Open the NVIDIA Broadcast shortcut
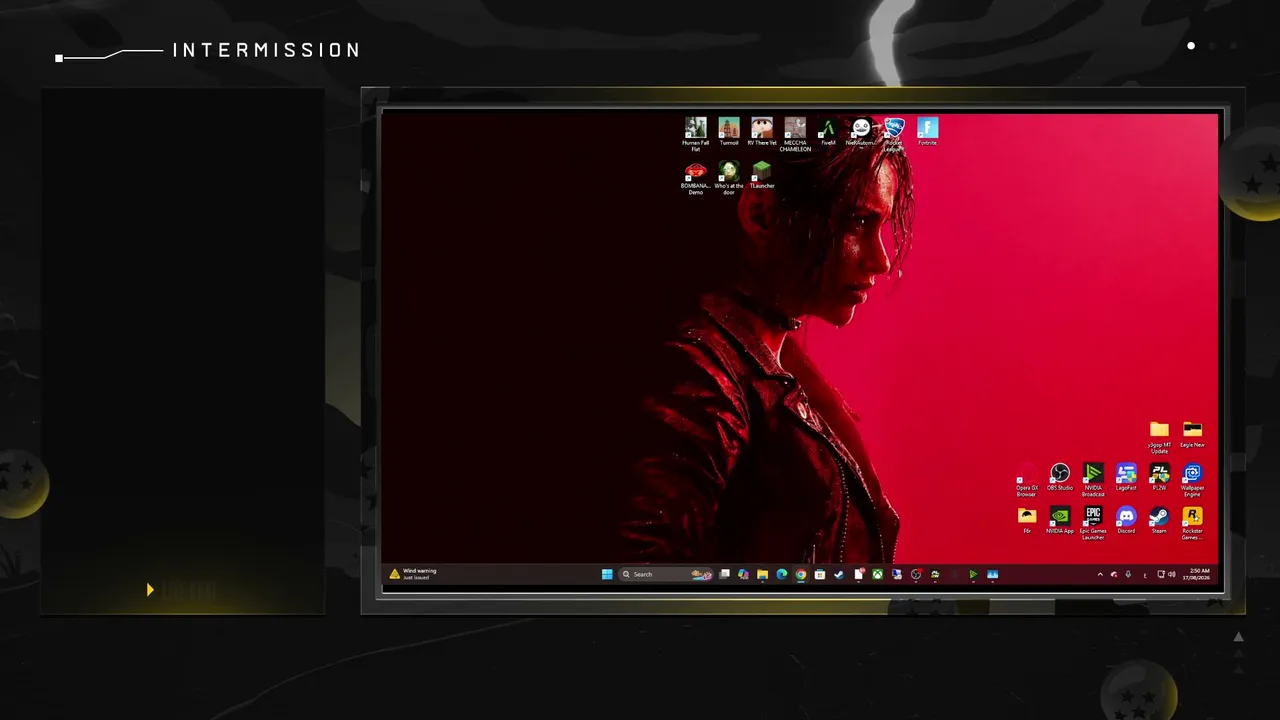 pyautogui.click(x=1093, y=480)
